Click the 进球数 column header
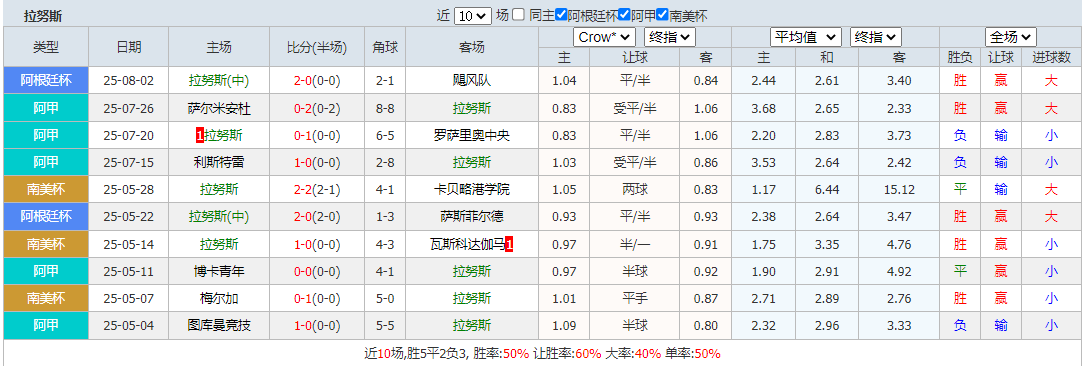 (1051, 58)
